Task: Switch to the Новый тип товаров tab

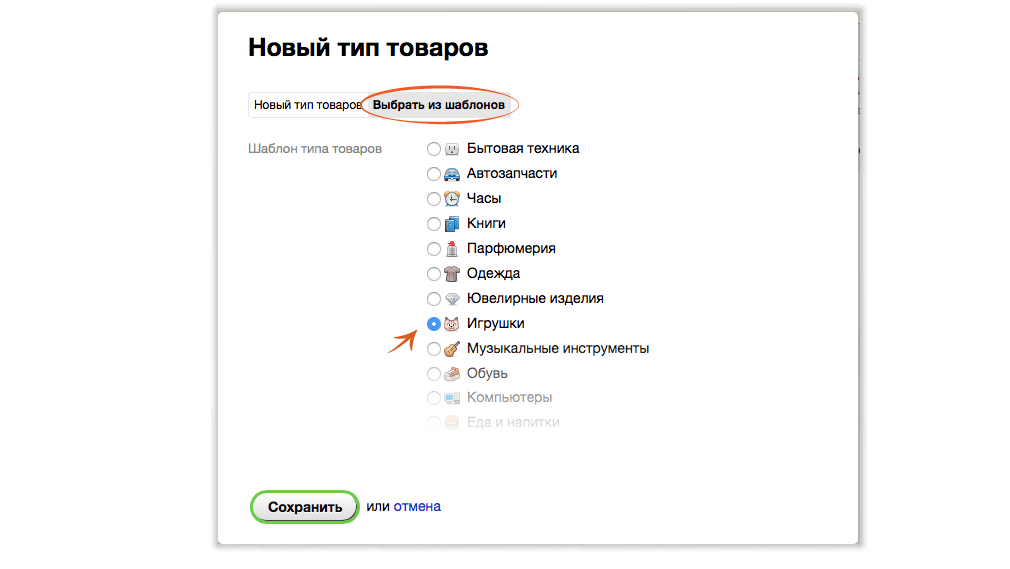Action: click(307, 105)
